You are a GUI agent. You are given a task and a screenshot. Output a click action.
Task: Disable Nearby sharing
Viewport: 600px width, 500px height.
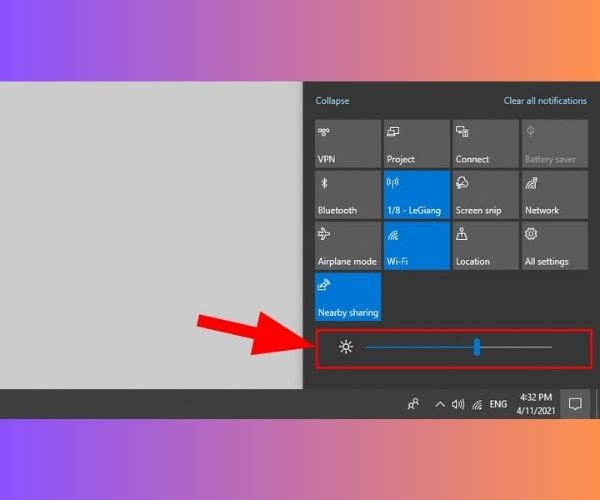(x=348, y=297)
